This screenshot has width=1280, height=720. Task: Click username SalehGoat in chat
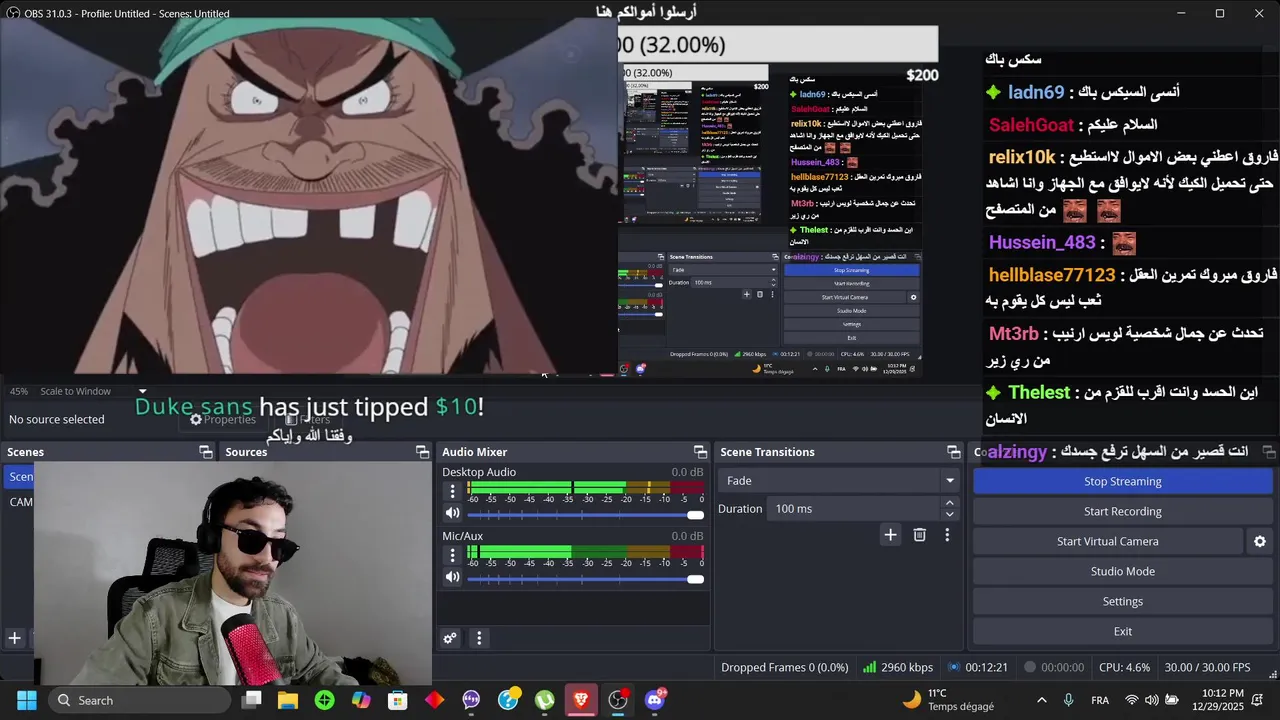[x=1031, y=125]
